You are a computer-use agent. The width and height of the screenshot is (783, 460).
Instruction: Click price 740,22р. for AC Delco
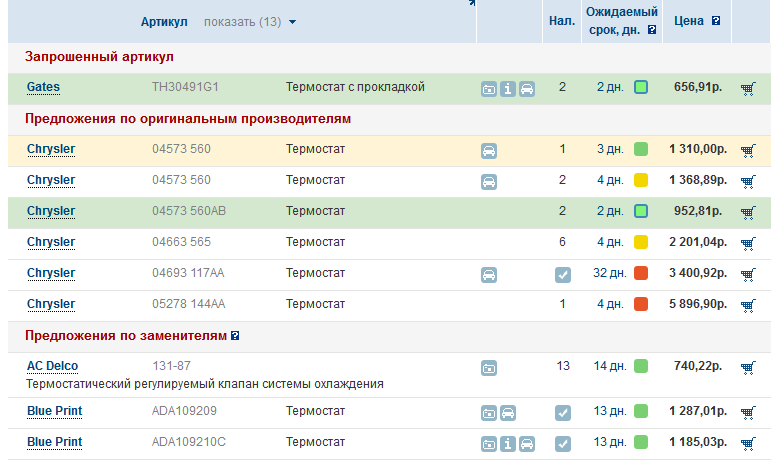698,366
